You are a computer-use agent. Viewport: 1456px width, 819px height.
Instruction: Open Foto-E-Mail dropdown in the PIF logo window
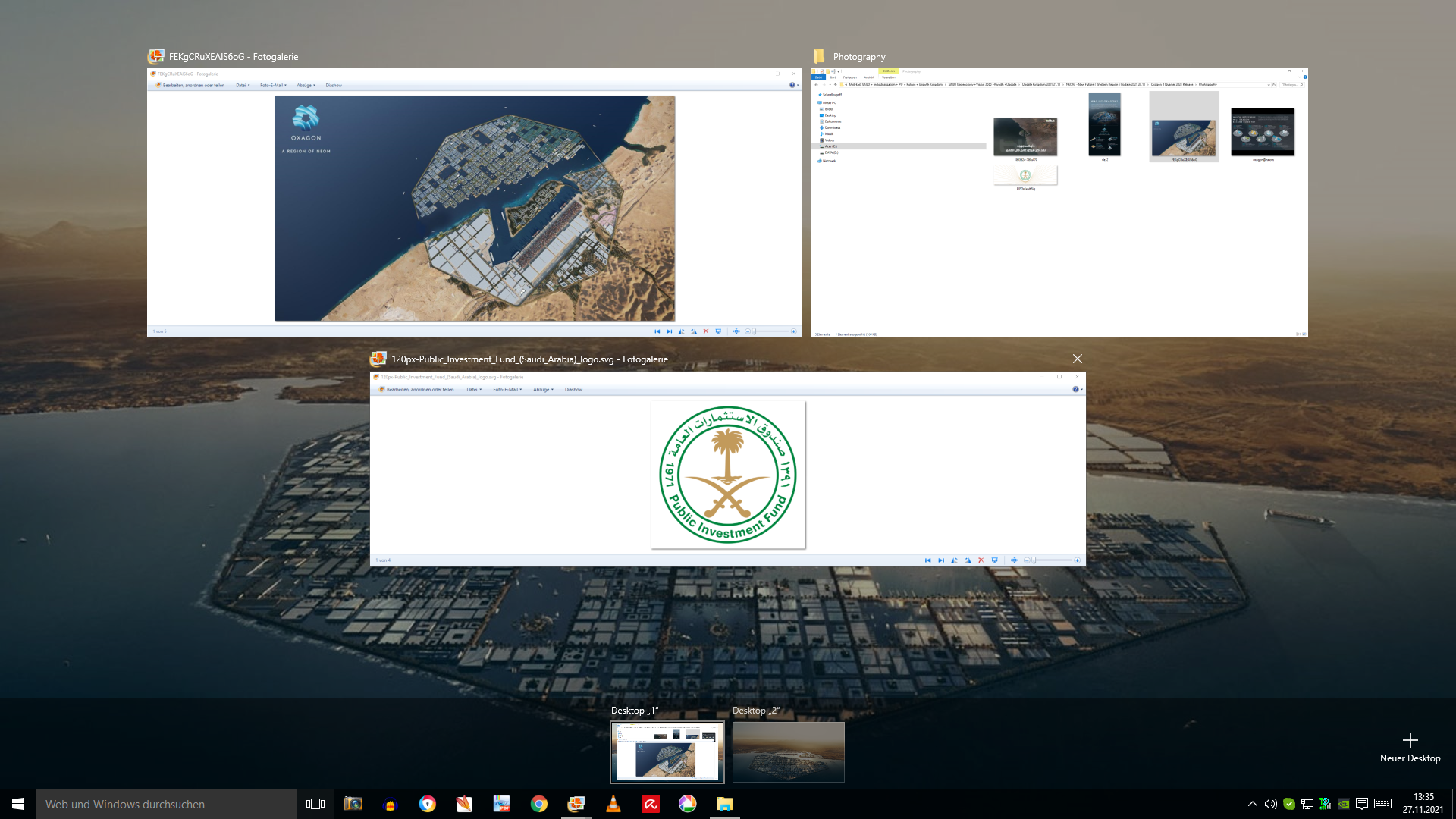click(507, 390)
